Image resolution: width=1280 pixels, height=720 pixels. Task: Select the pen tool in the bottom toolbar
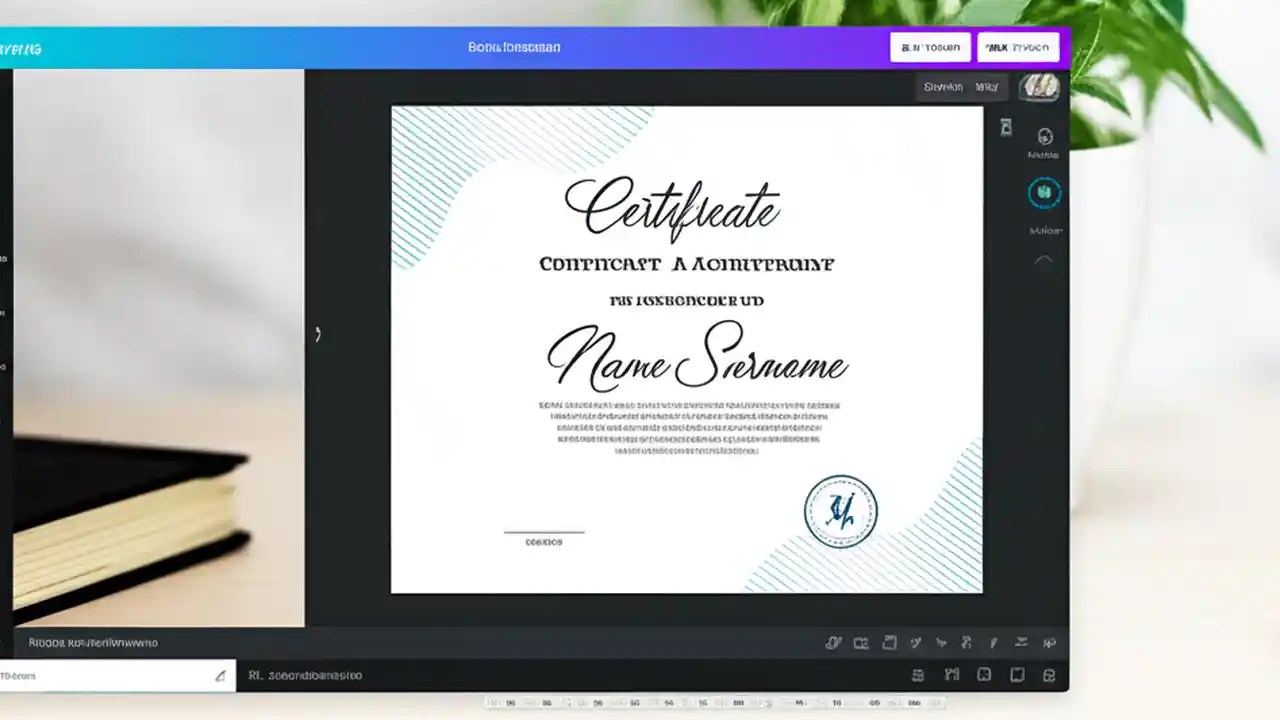click(993, 643)
